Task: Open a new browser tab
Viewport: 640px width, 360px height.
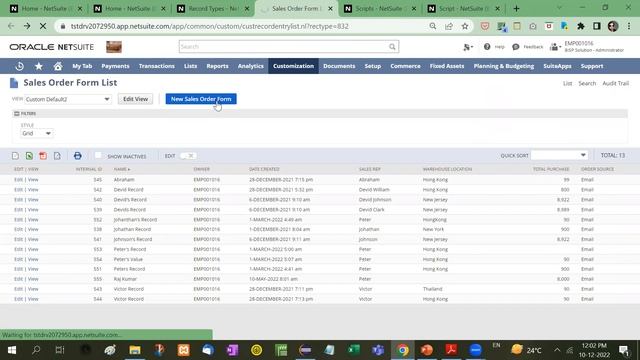Action: tap(516, 9)
